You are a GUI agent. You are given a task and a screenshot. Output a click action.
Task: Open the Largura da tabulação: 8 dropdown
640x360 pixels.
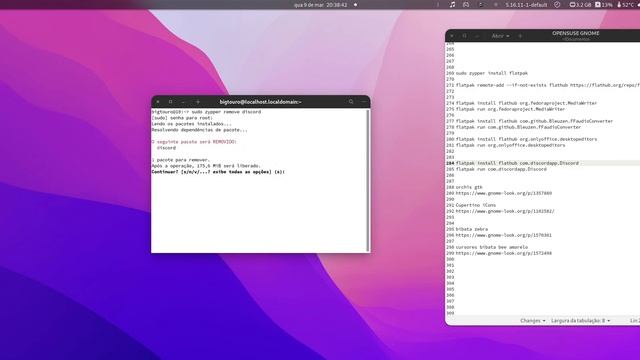pos(580,321)
